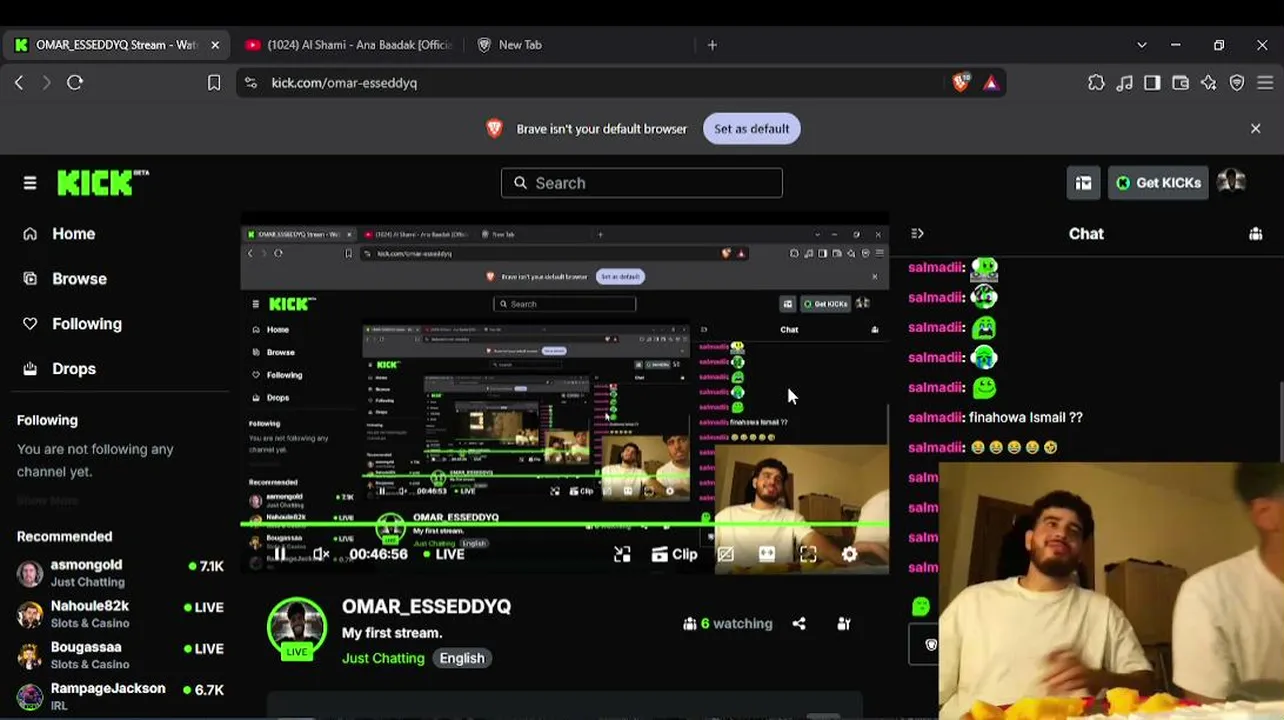Select the OMAR_ESSEDDYQ Stream tab
Image resolution: width=1284 pixels, height=720 pixels.
point(116,45)
